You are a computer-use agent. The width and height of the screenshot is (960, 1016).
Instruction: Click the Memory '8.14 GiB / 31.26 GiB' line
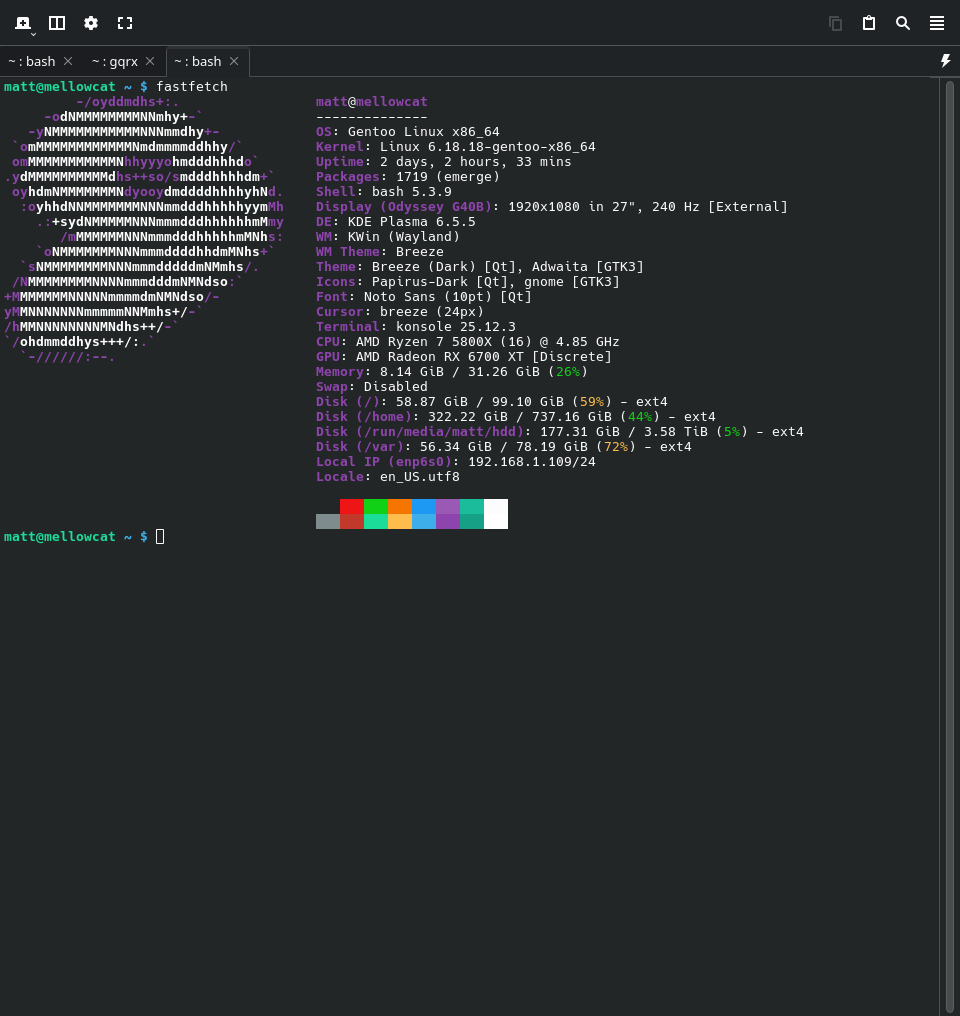(451, 371)
